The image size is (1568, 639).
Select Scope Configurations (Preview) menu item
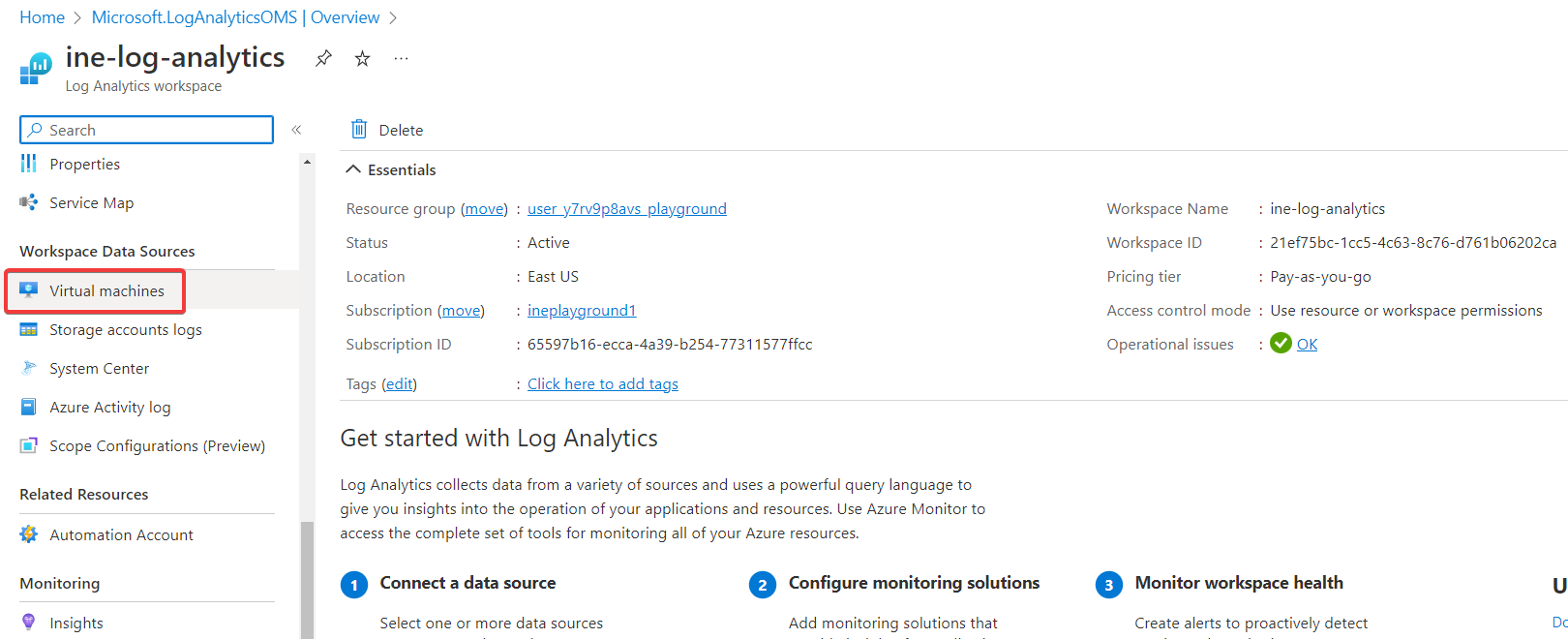157,445
